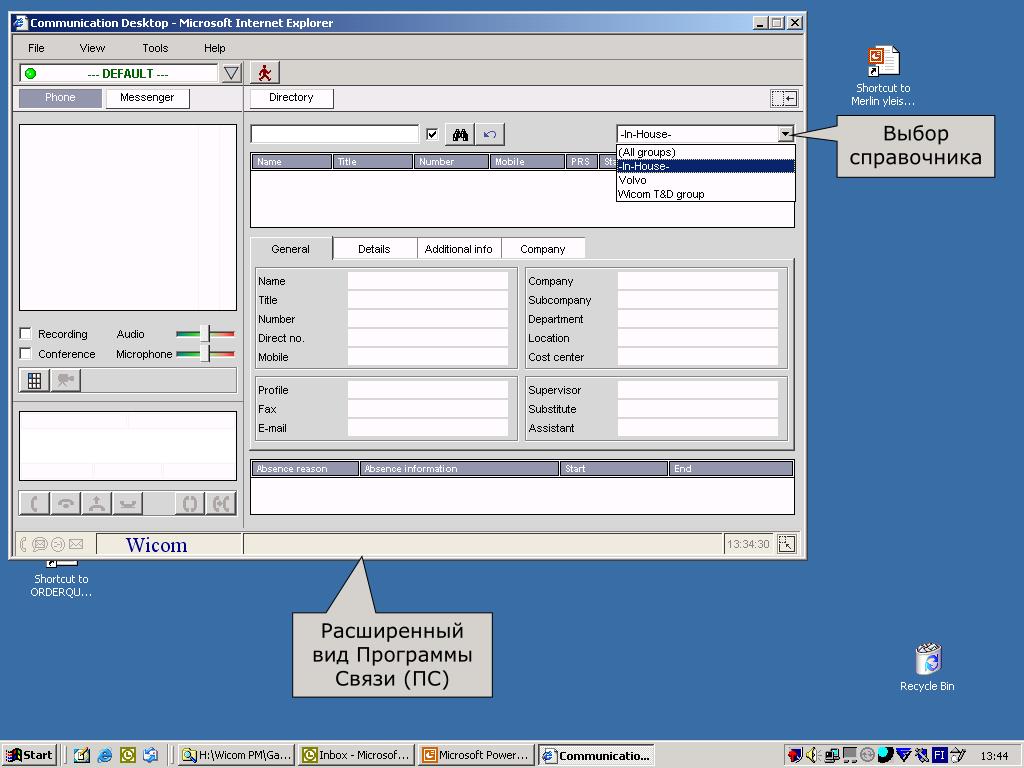The width and height of the screenshot is (1024, 768).
Task: Select the Shortcut to Merlin desktop icon
Action: tap(883, 76)
